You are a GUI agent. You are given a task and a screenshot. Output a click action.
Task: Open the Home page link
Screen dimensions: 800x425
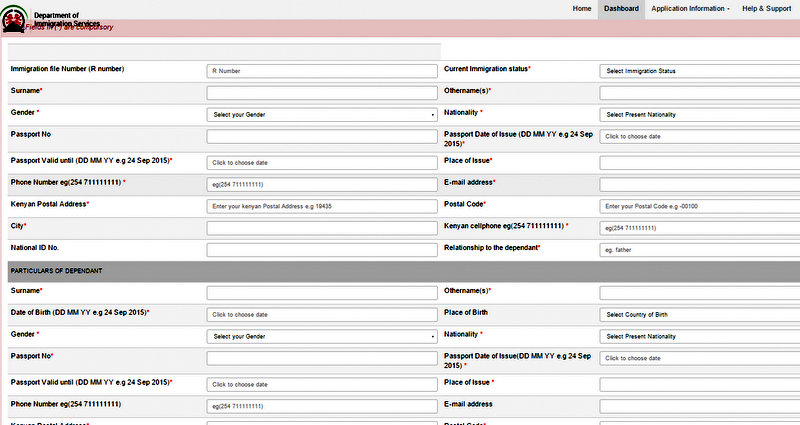pos(582,8)
